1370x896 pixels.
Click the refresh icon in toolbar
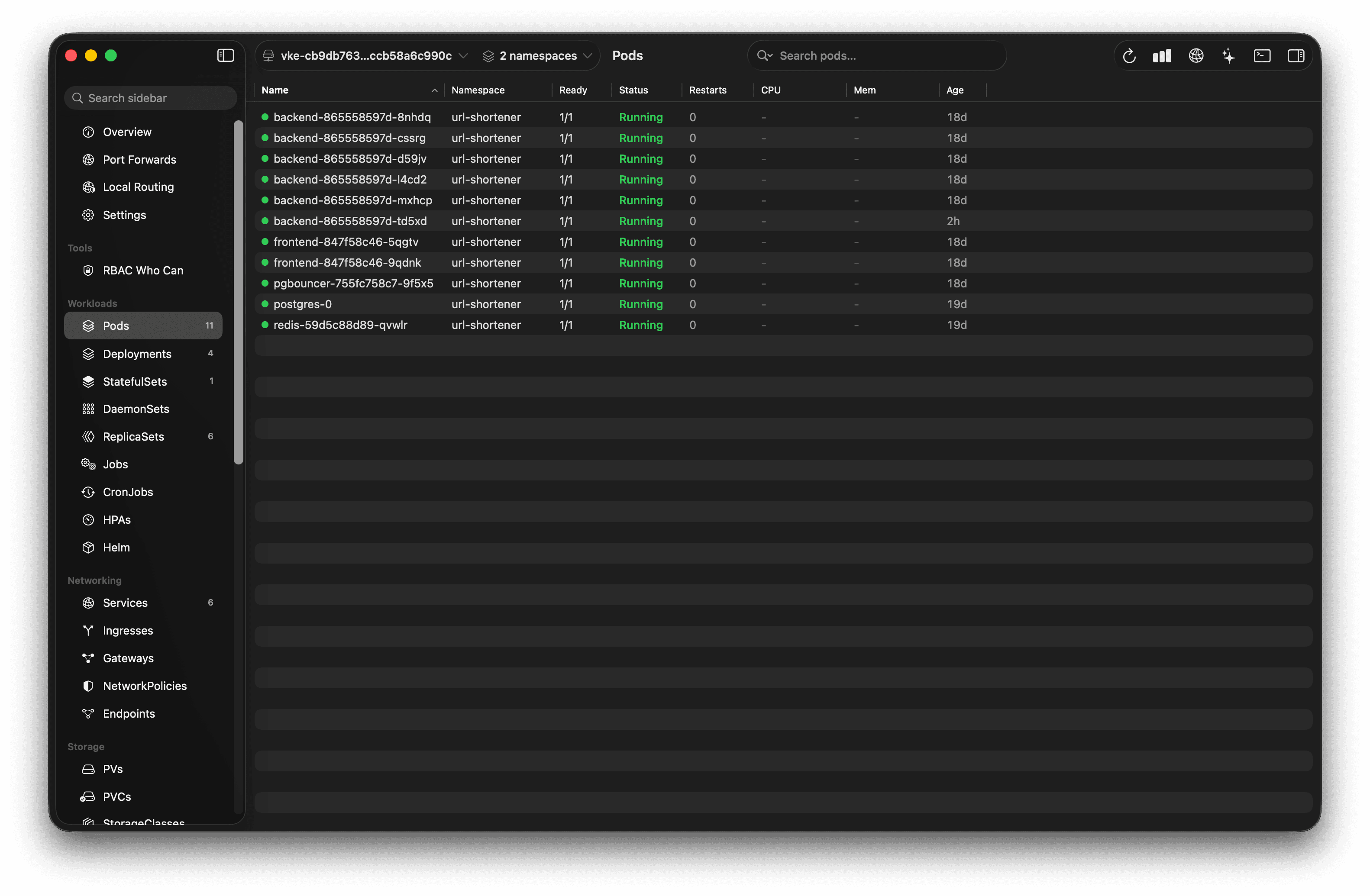tap(1129, 55)
